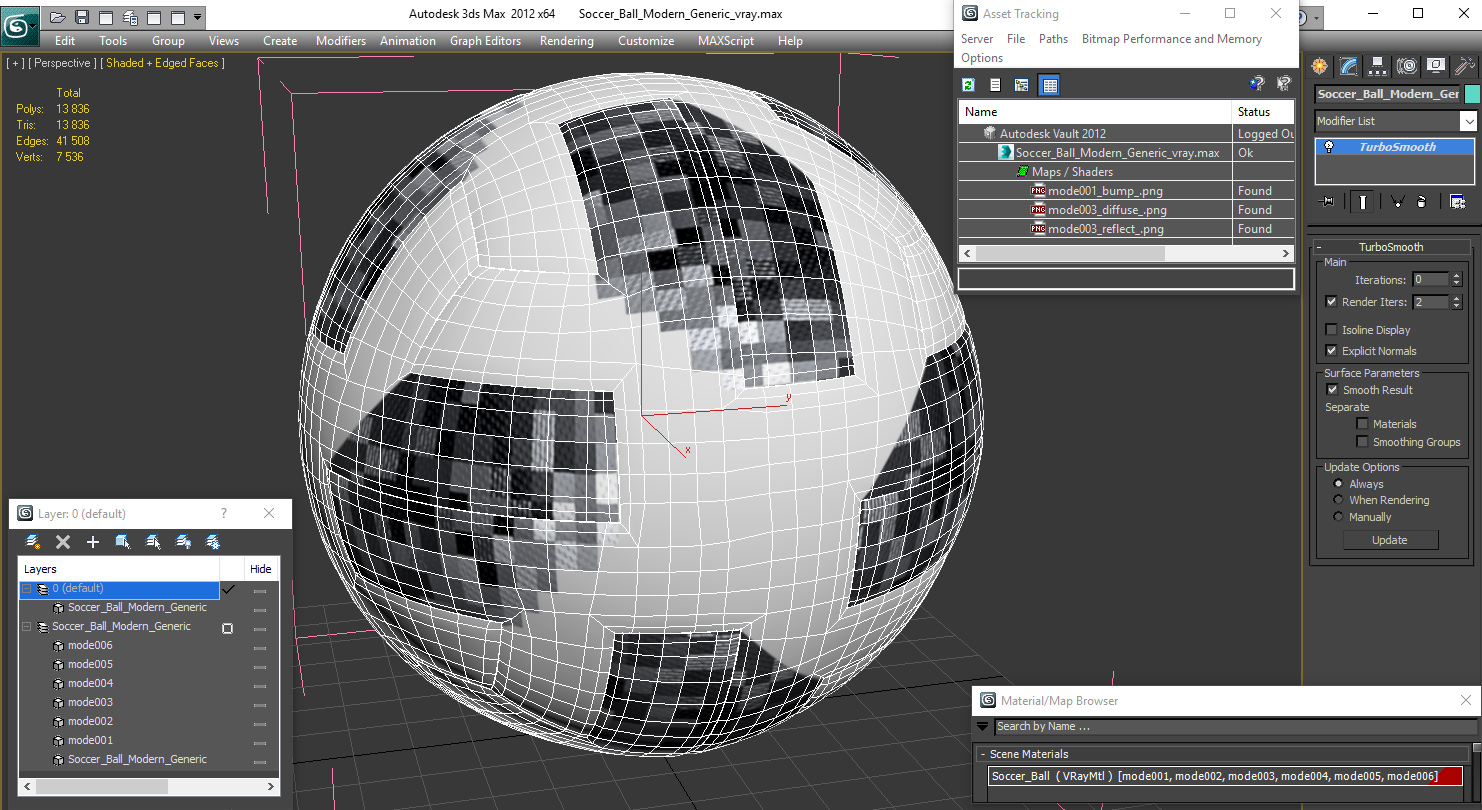Viewport: 1482px width, 810px height.
Task: Select Always update option radio
Action: [1338, 484]
